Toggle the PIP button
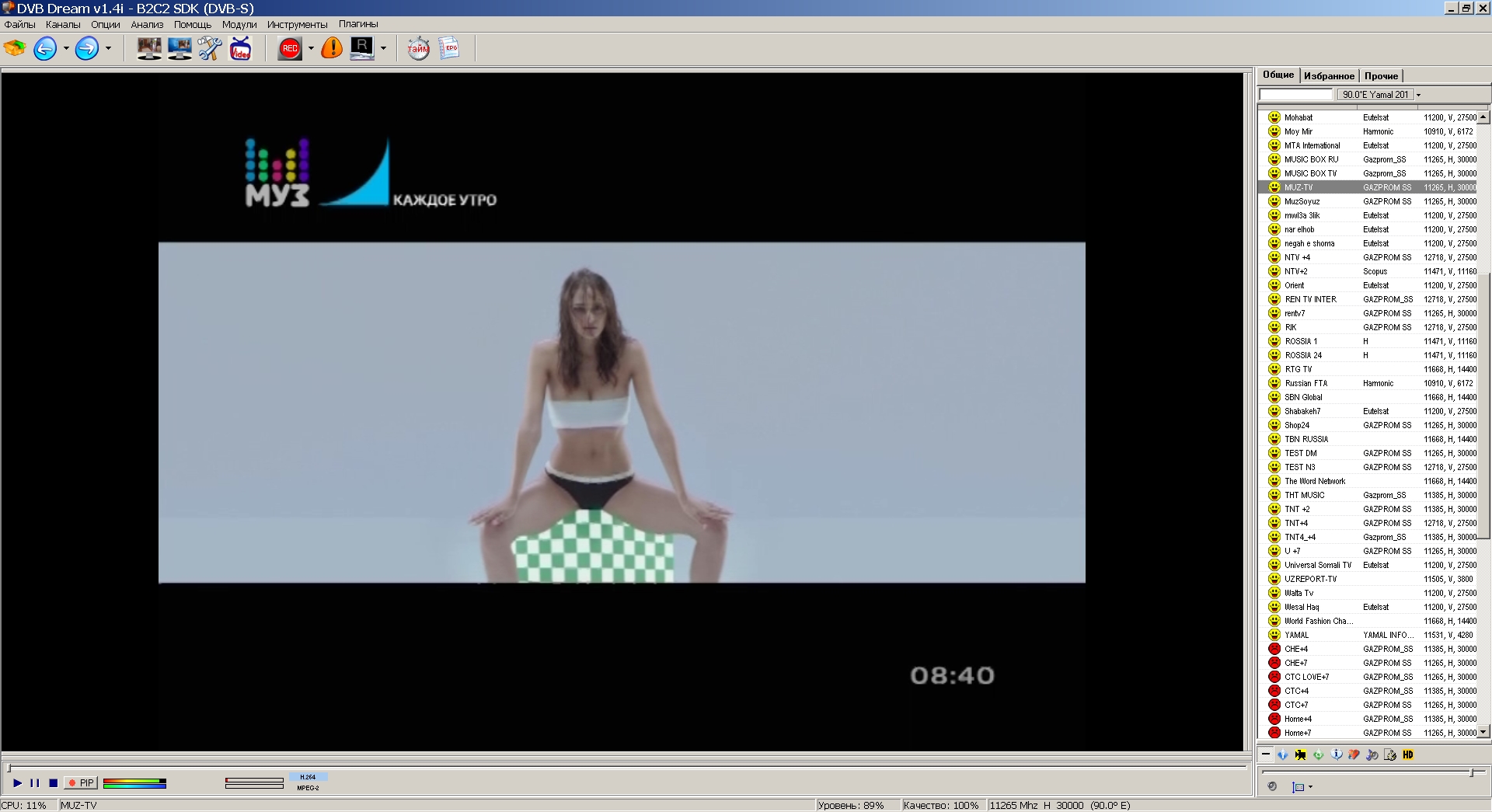Screen dimensions: 1492x812 [81, 782]
